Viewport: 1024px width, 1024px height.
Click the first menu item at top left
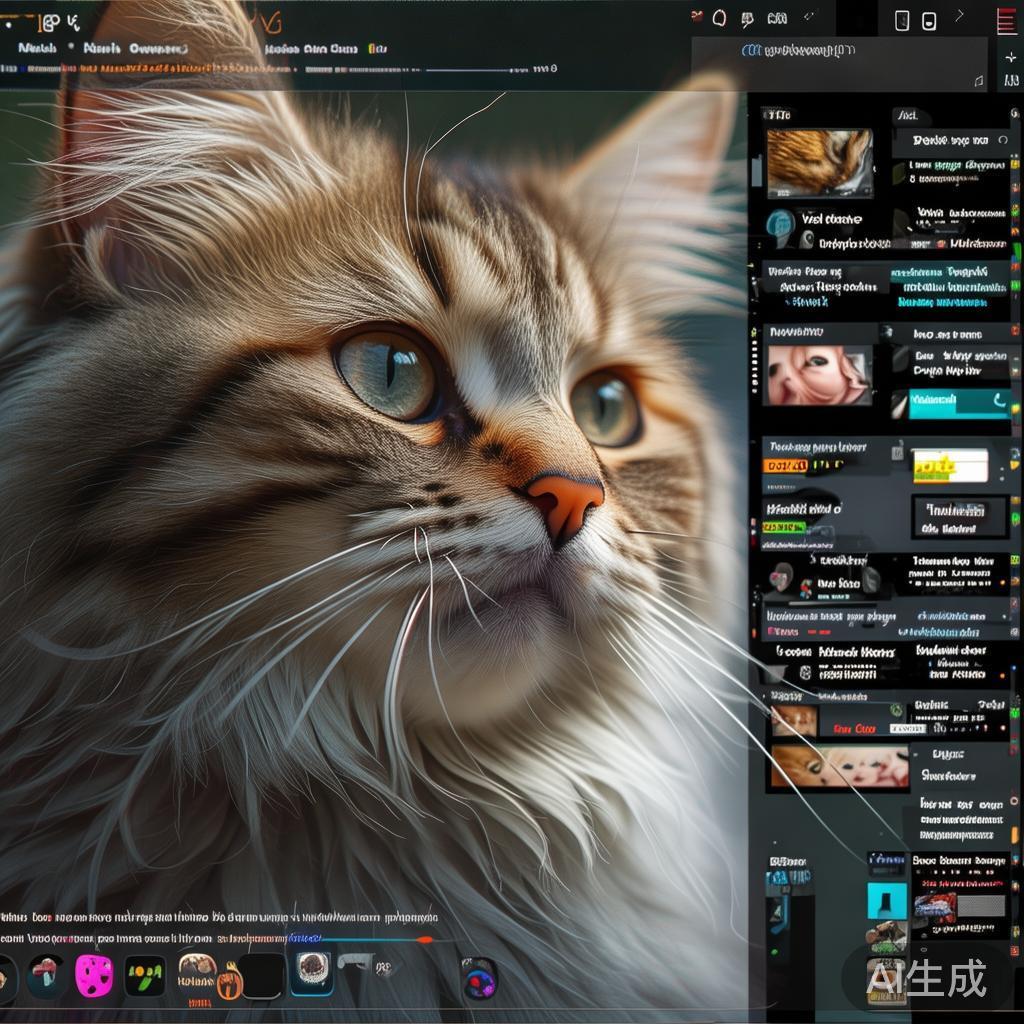[37, 48]
